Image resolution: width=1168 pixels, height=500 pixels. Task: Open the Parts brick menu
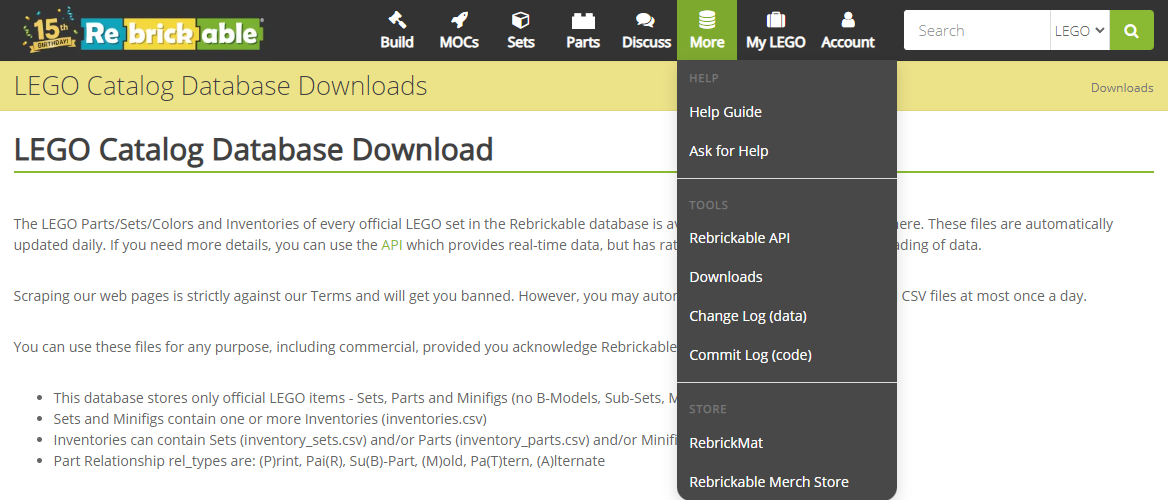(x=583, y=31)
